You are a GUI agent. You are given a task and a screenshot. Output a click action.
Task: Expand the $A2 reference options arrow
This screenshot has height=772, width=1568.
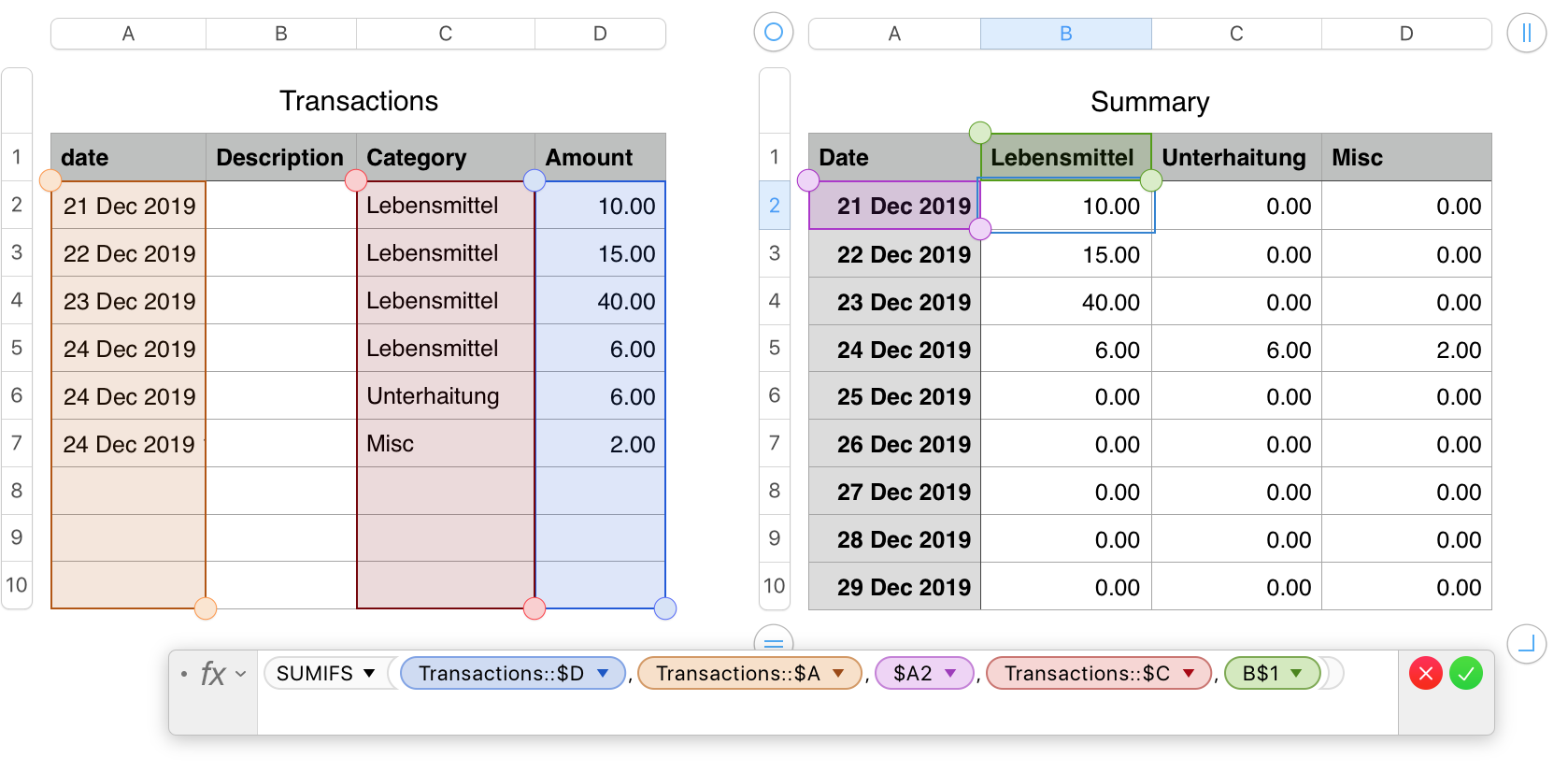(951, 674)
